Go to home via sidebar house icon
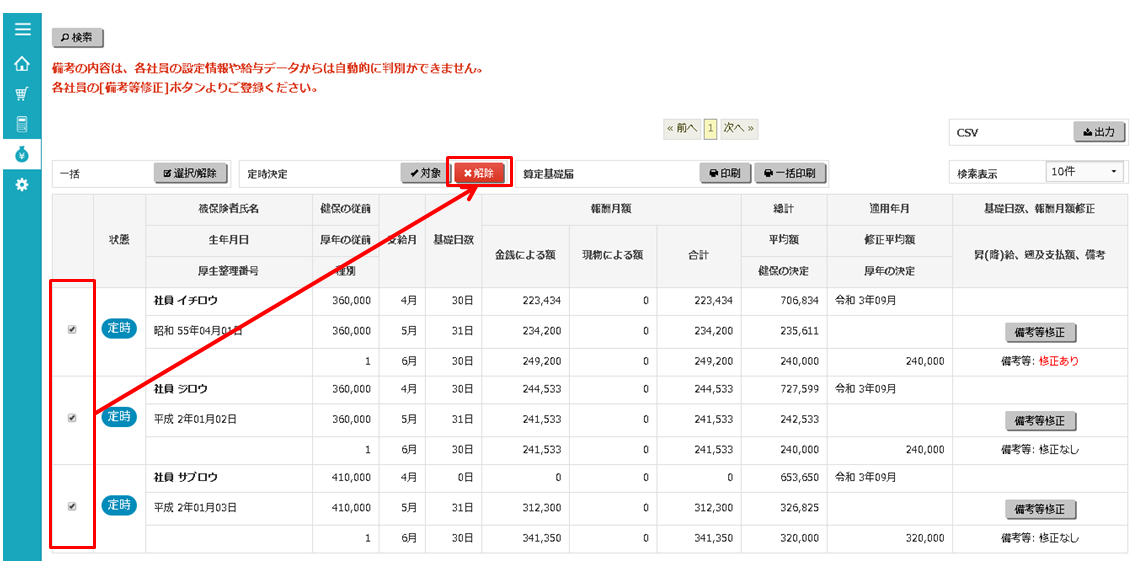The image size is (1139, 574). tap(22, 64)
